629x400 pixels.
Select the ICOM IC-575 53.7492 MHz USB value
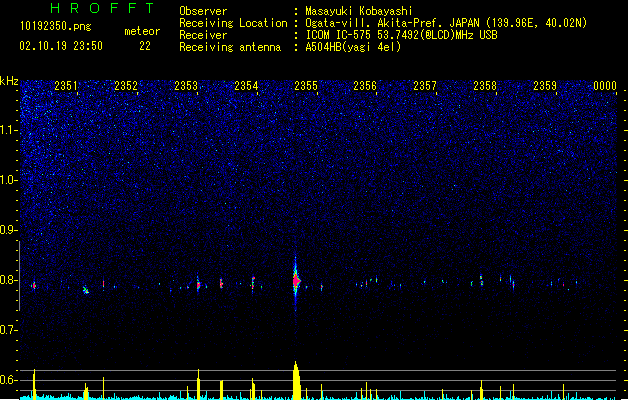tap(402, 35)
